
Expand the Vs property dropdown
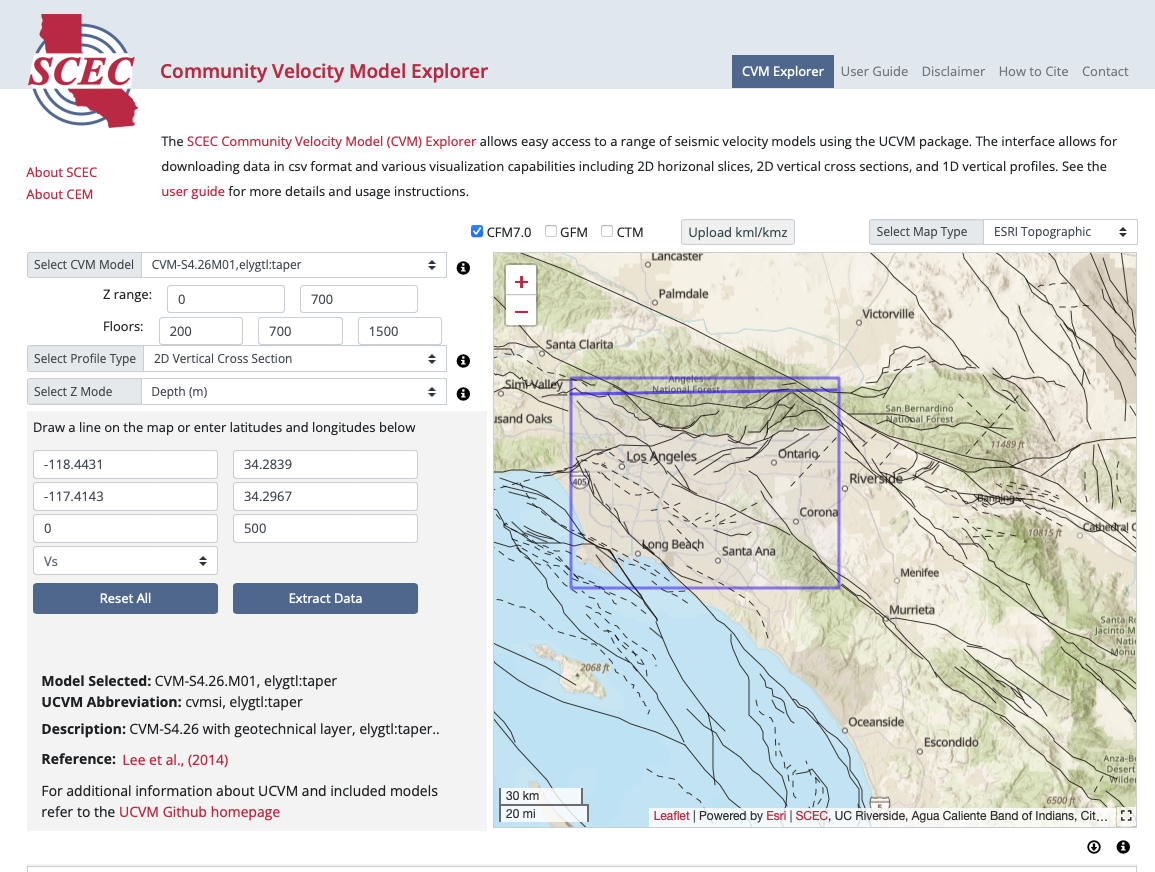click(125, 561)
